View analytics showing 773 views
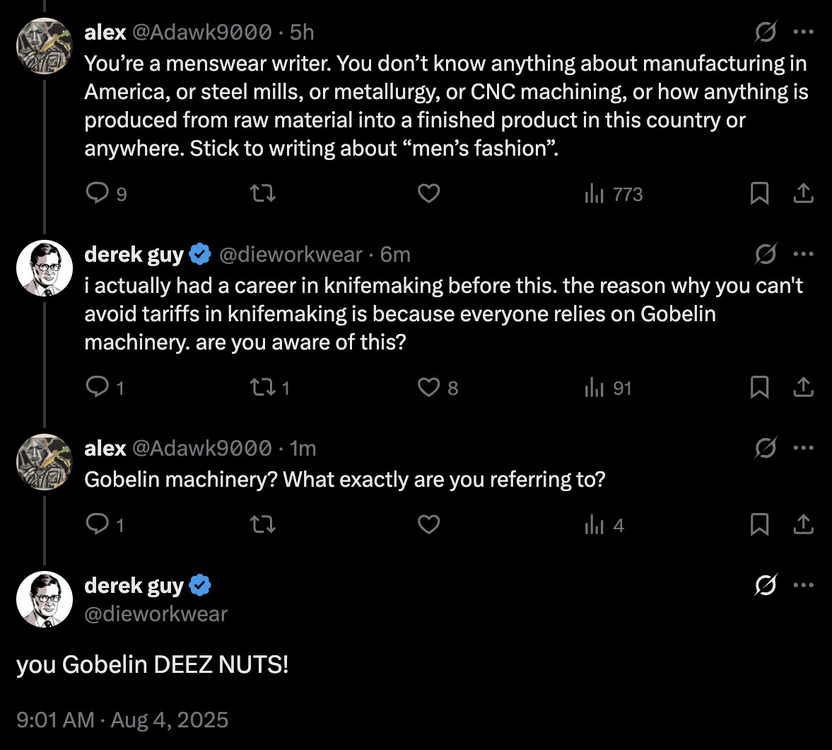Screen dimensions: 832x750 click(613, 194)
